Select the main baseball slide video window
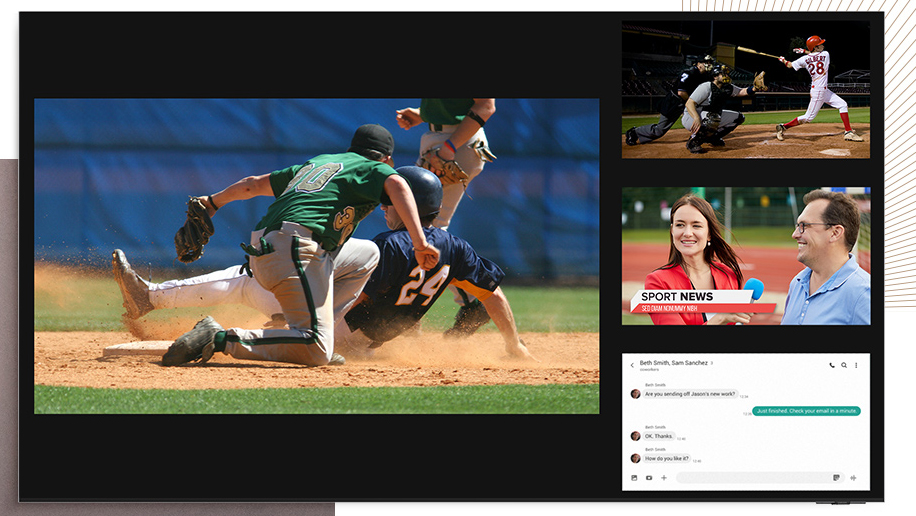The image size is (916, 516). tap(317, 256)
